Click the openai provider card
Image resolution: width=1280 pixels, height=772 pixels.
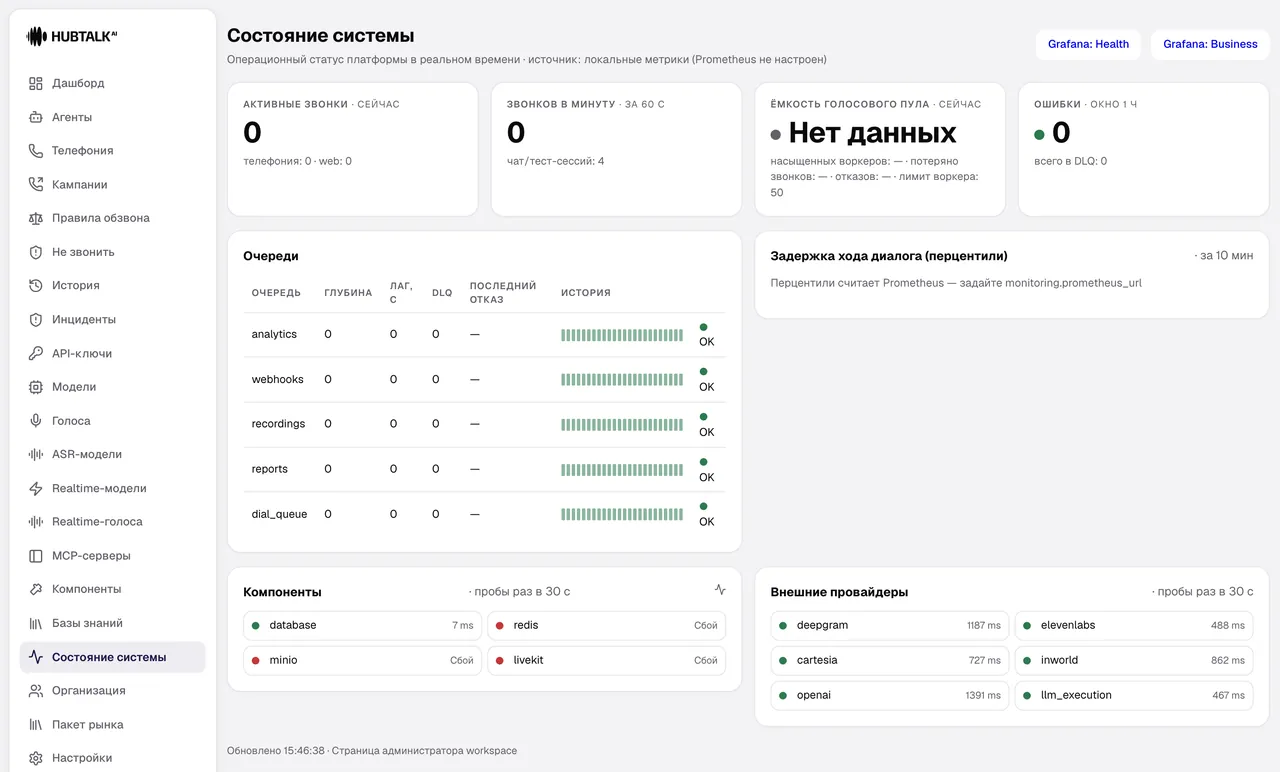pyautogui.click(x=890, y=695)
